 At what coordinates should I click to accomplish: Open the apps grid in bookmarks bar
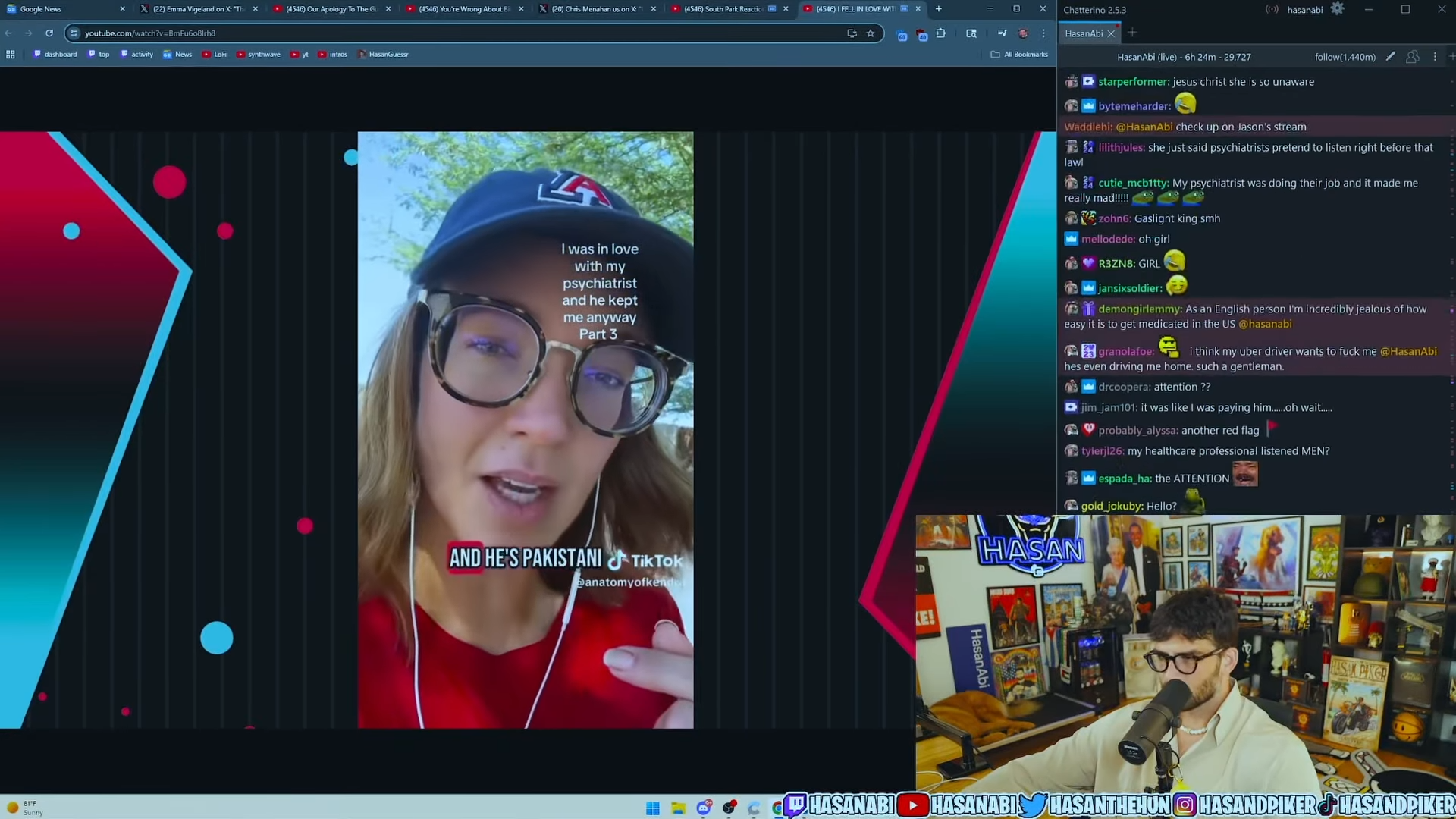click(11, 55)
